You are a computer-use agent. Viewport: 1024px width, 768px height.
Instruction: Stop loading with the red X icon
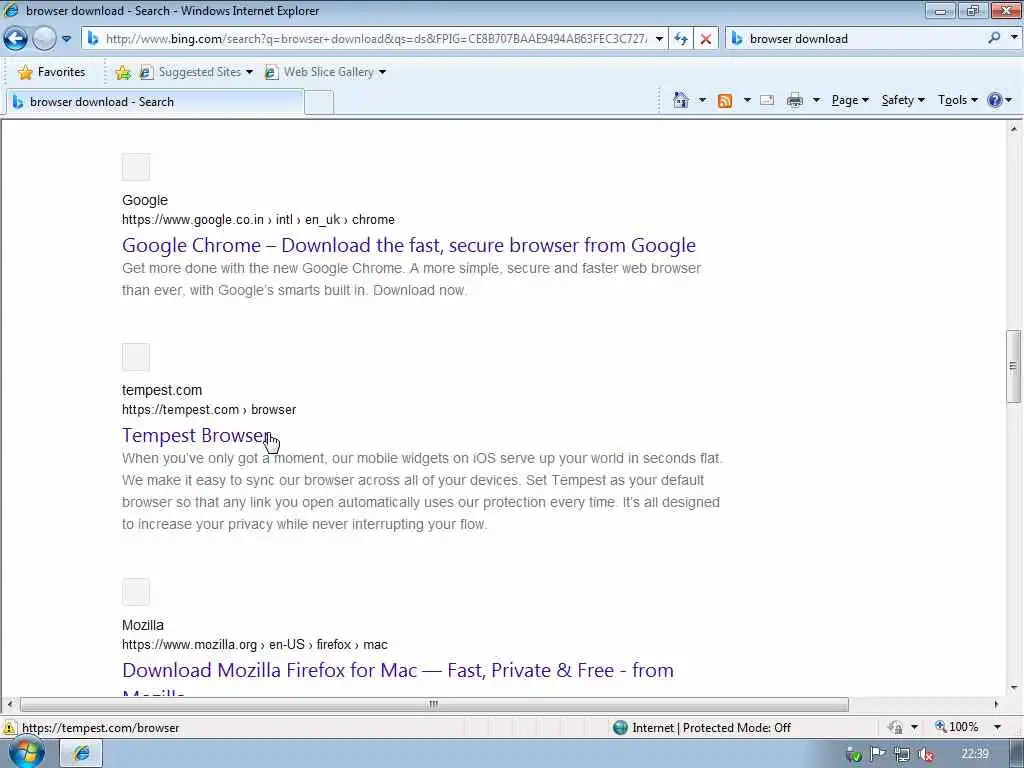(706, 39)
